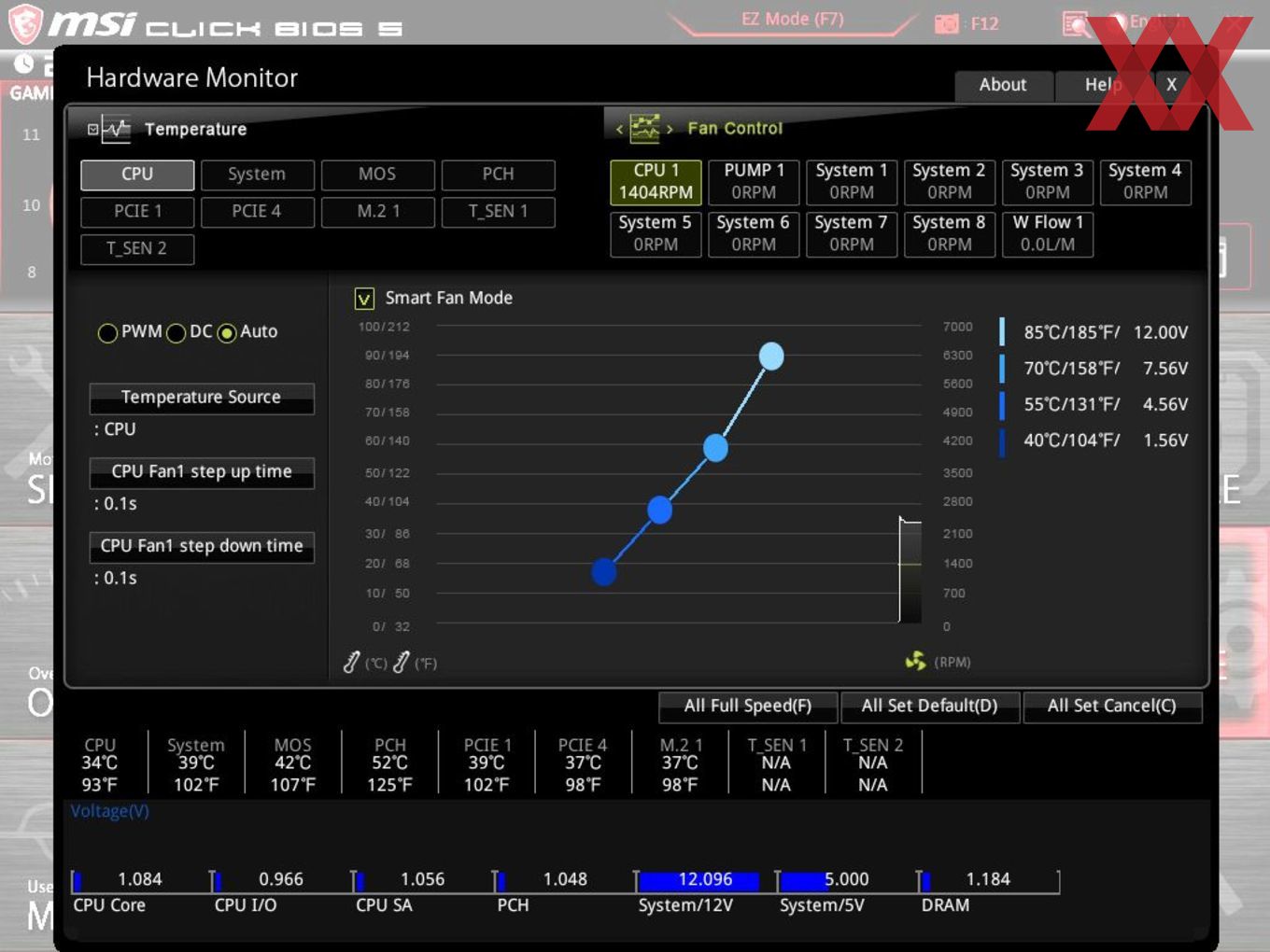The width and height of the screenshot is (1270, 952).
Task: Select the DC radio button
Action: [x=176, y=333]
